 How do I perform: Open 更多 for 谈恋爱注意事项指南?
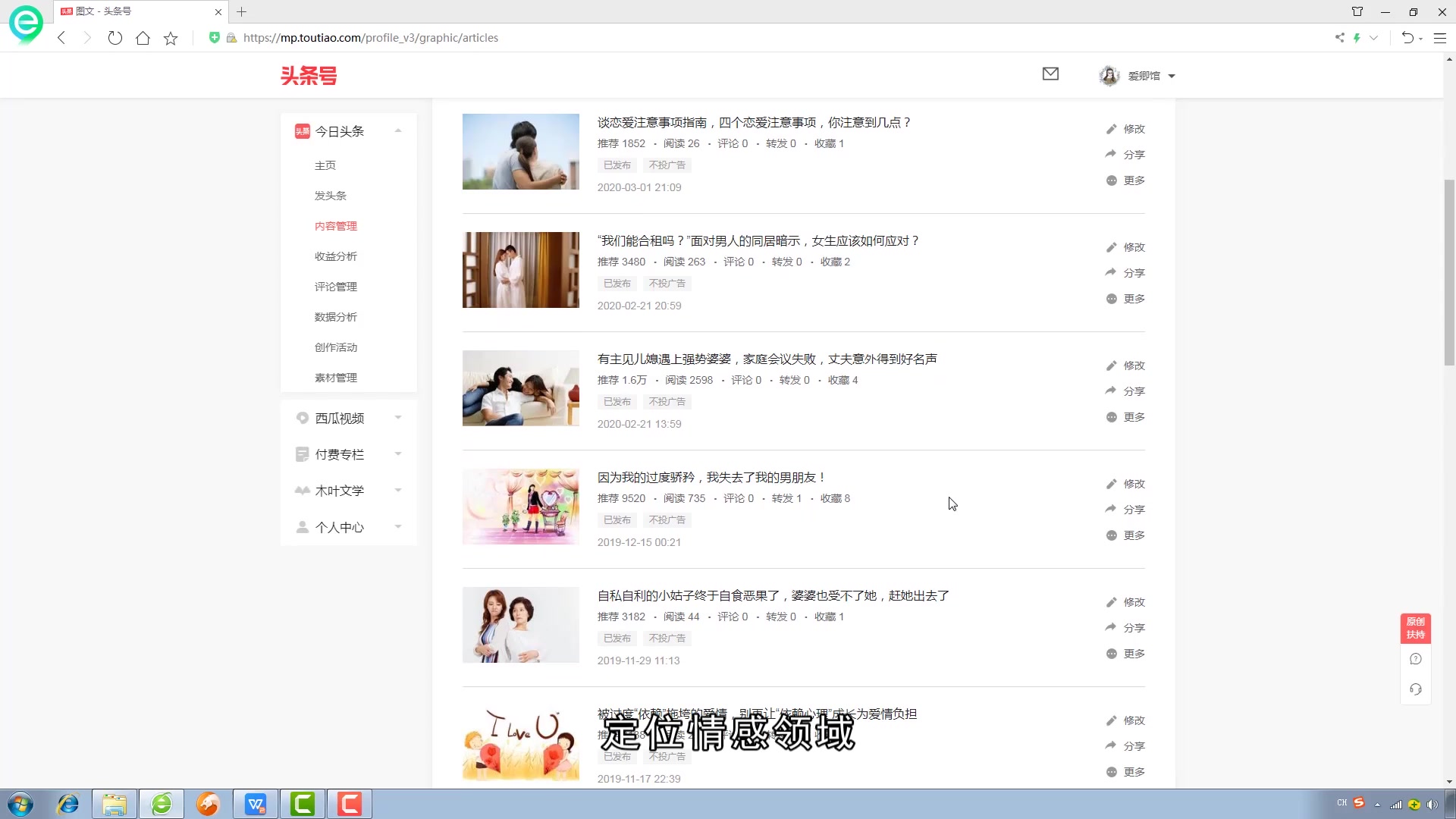pyautogui.click(x=1125, y=180)
